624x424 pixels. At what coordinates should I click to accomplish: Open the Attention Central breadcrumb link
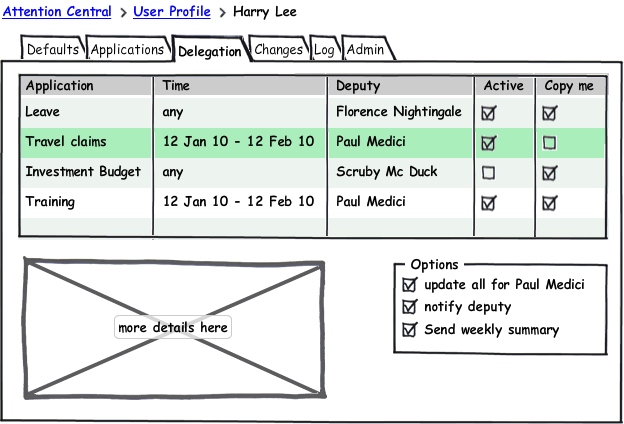58,12
